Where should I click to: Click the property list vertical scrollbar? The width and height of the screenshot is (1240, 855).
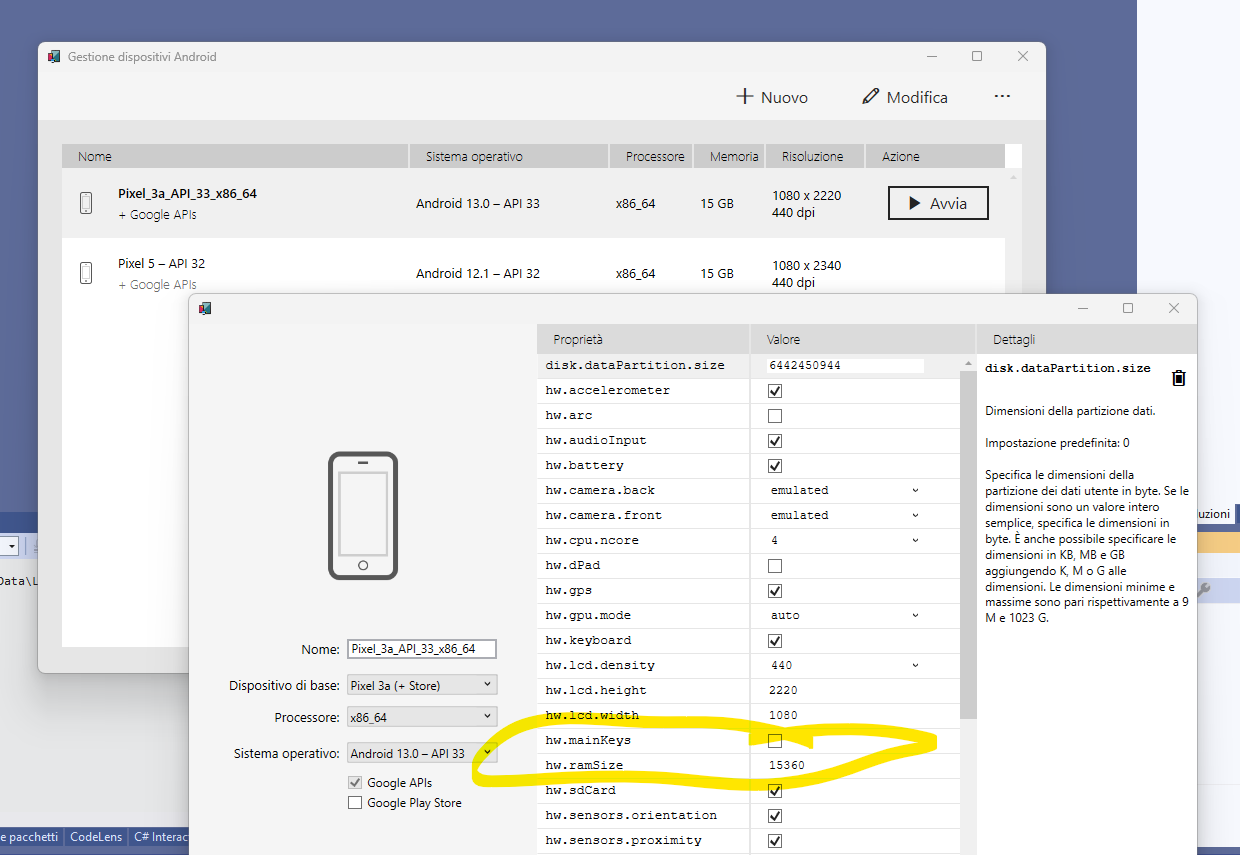point(967,545)
